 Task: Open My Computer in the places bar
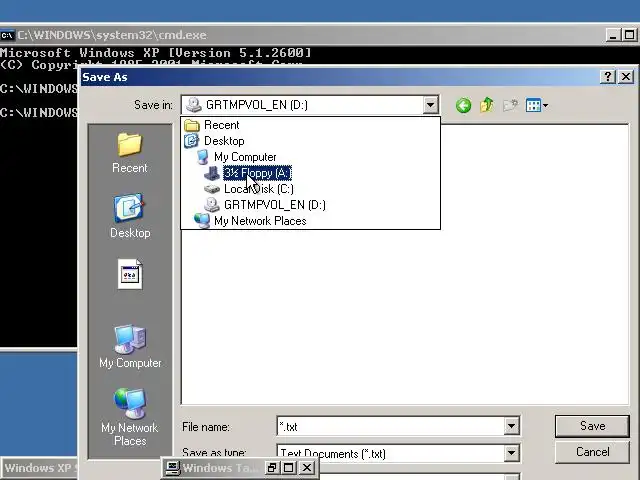[130, 347]
